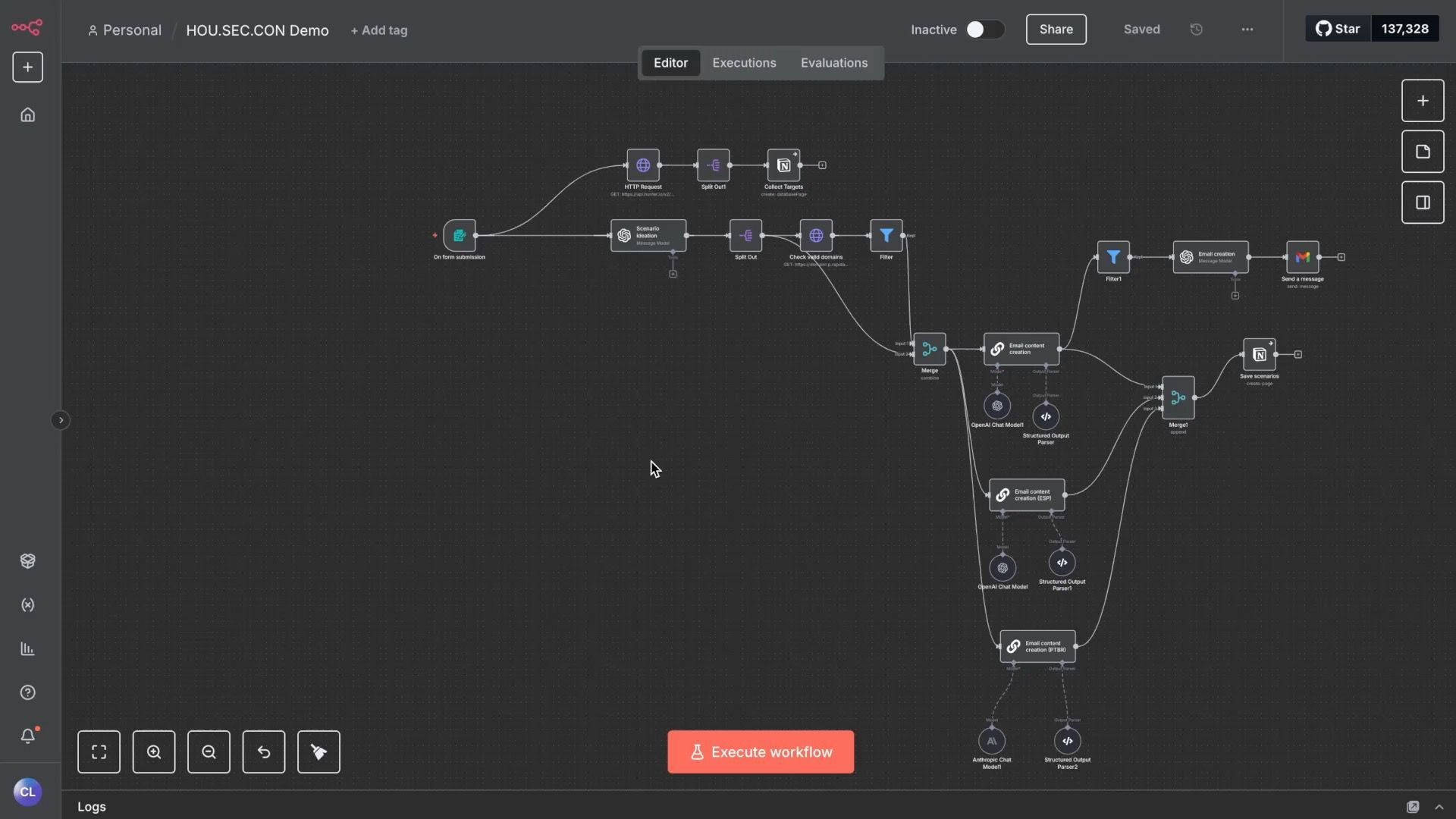Switch to the Executions tab
Image resolution: width=1456 pixels, height=819 pixels.
click(x=744, y=63)
